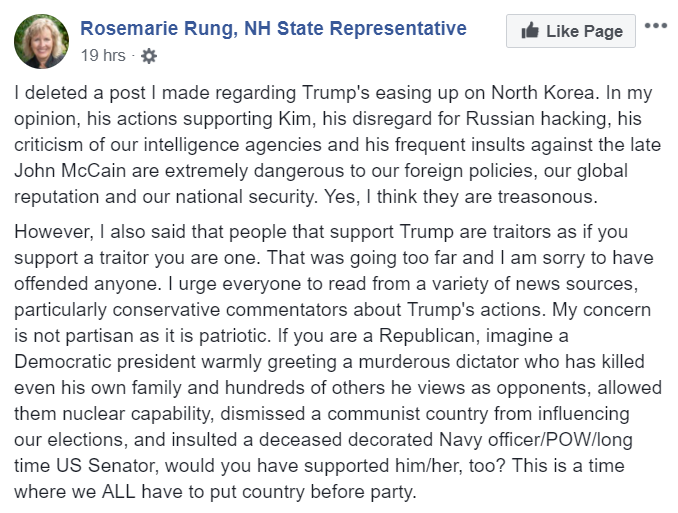The image size is (678, 513).
Task: Open Rosemarie Rung's profile picture
Action: click(x=41, y=40)
